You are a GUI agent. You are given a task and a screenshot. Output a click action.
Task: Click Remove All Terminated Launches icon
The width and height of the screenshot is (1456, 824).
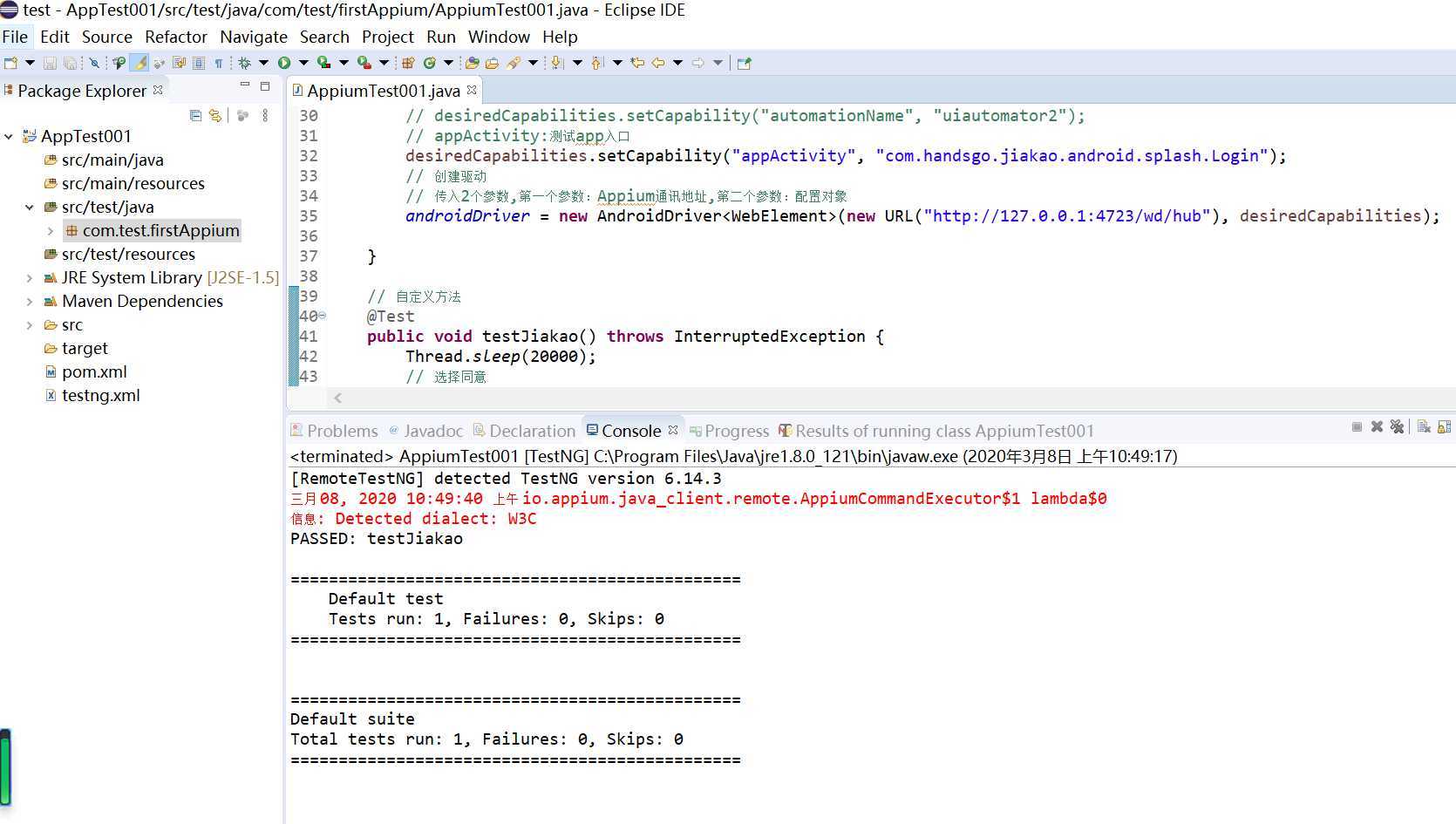point(1397,426)
